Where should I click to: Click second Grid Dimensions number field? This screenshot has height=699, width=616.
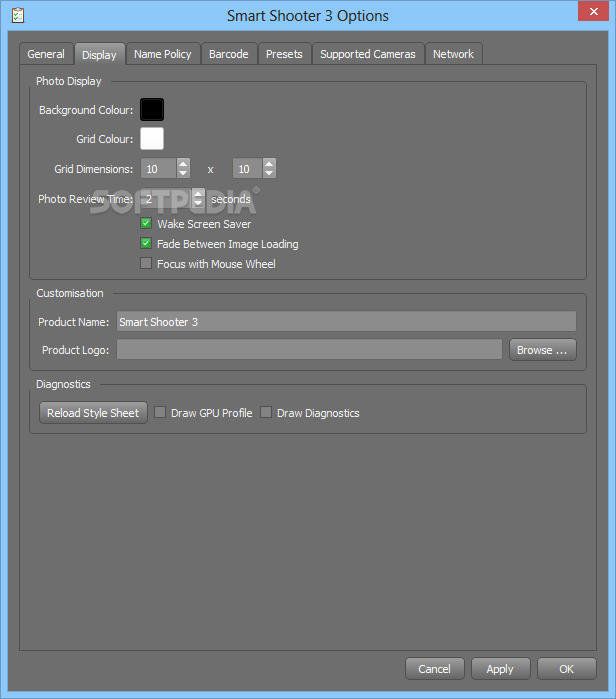tap(248, 169)
